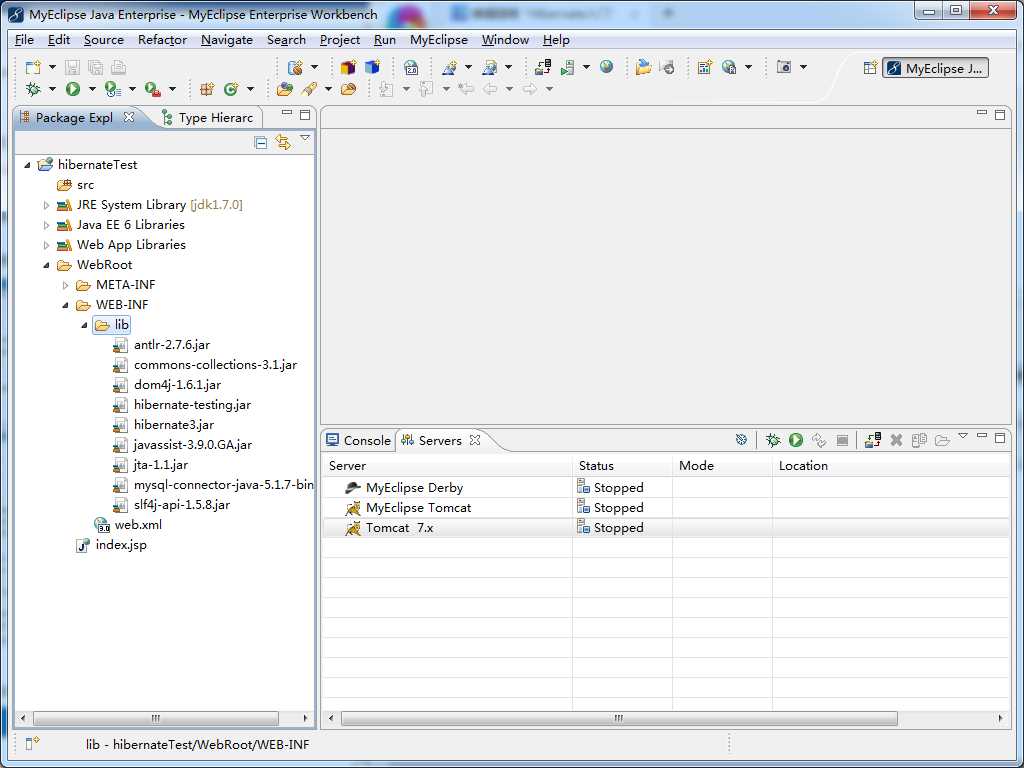Click the main toolbar green Run icon
The image size is (1024, 768).
[72, 89]
